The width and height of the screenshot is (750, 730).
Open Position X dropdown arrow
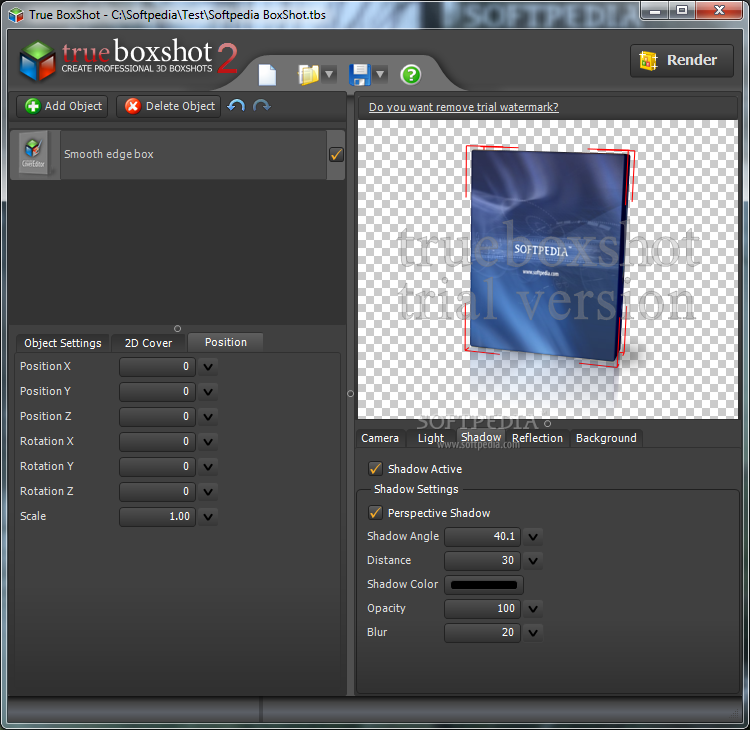pyautogui.click(x=208, y=367)
